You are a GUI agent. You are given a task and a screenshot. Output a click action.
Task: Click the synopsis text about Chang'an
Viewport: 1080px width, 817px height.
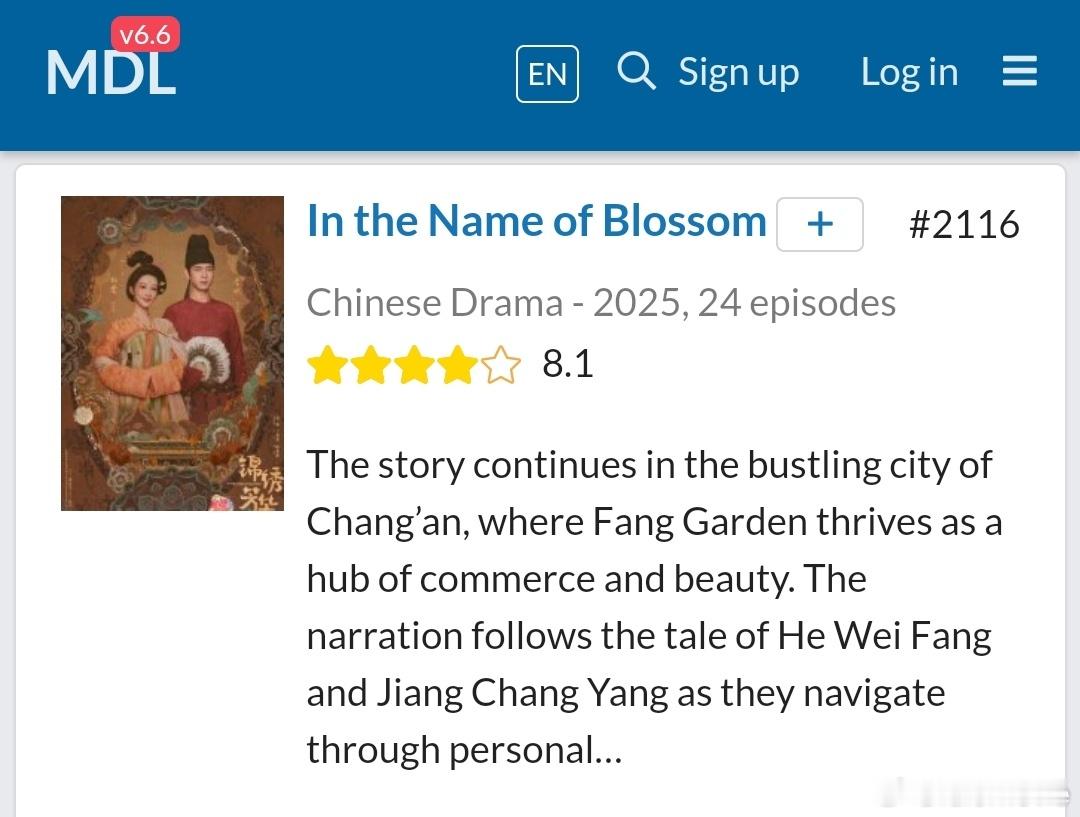(x=652, y=607)
